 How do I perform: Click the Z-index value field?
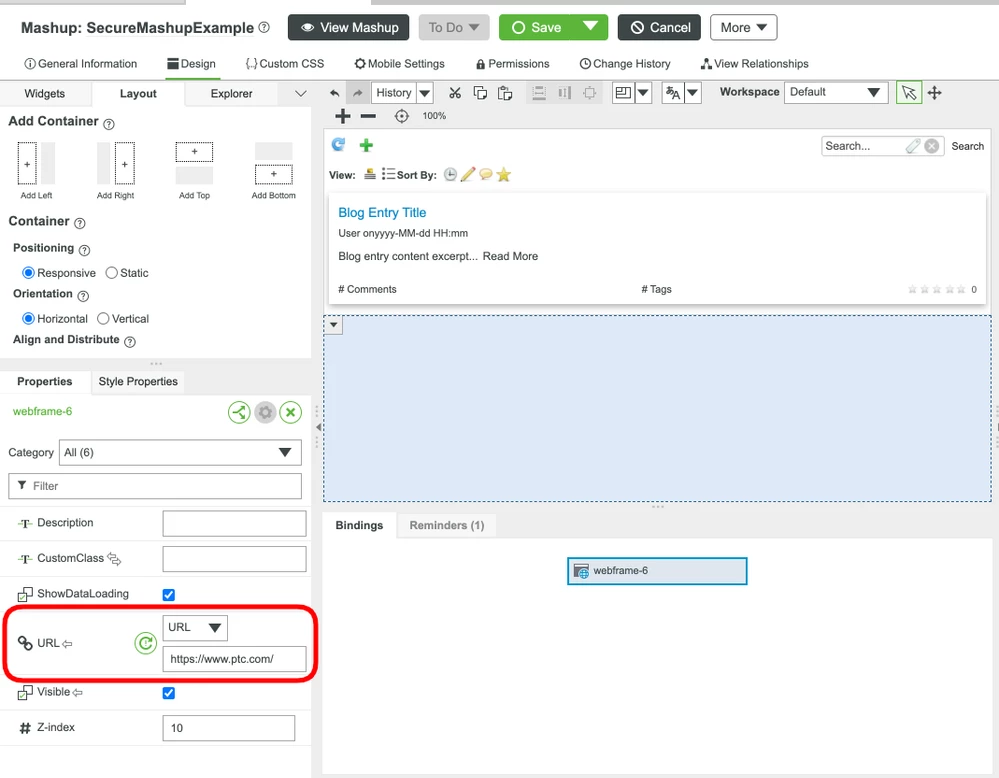click(x=229, y=728)
